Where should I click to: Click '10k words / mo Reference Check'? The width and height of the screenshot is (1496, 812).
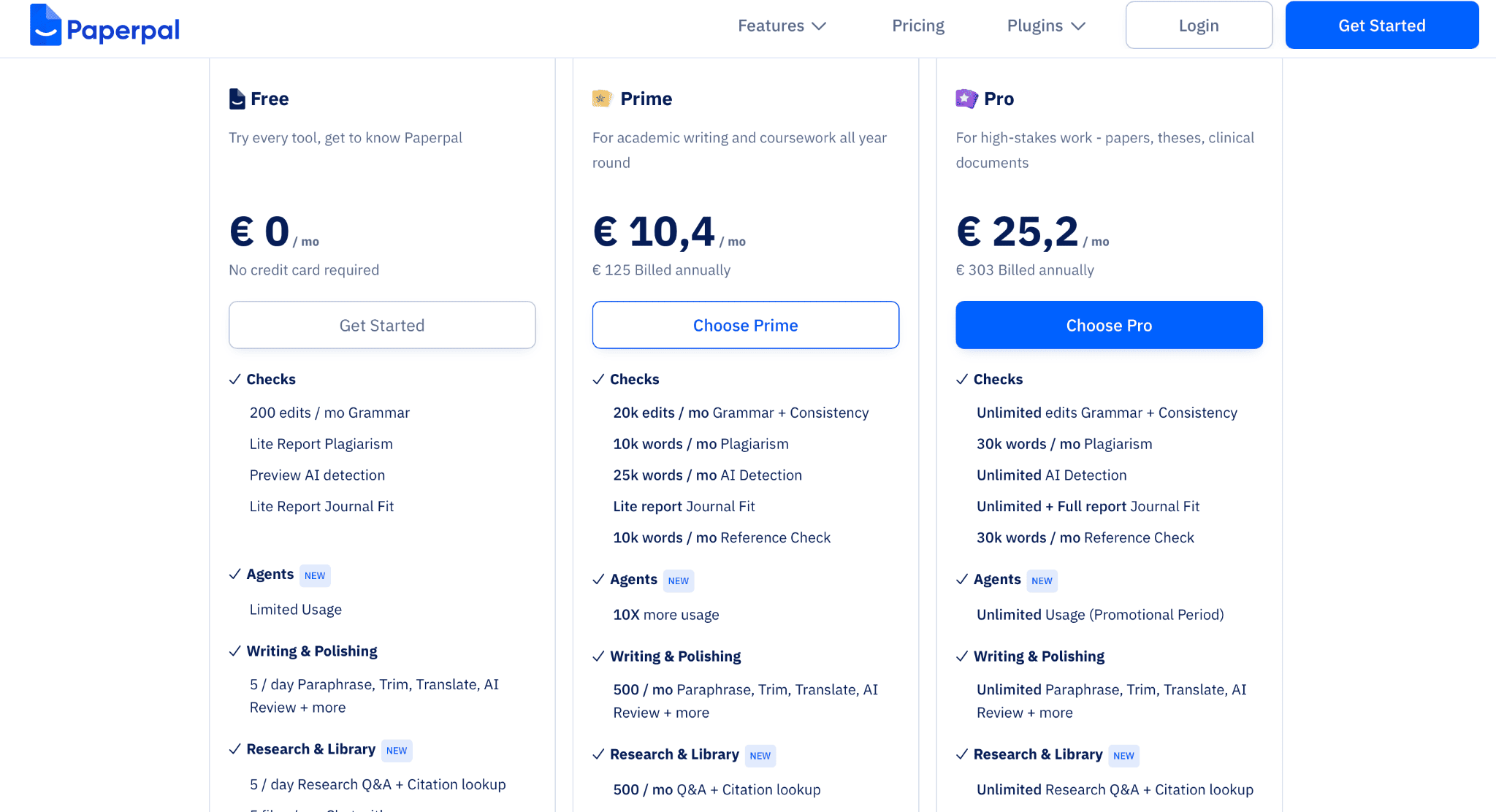pos(722,537)
